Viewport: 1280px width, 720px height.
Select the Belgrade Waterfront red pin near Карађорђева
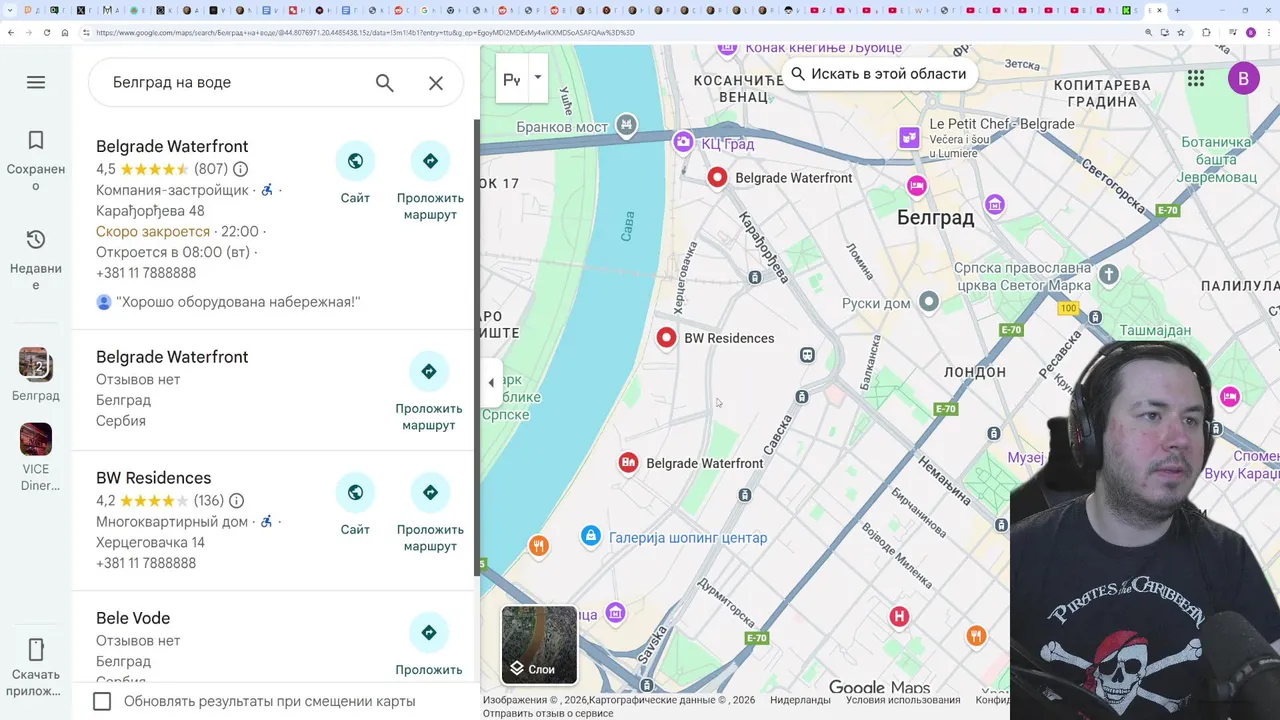(717, 178)
